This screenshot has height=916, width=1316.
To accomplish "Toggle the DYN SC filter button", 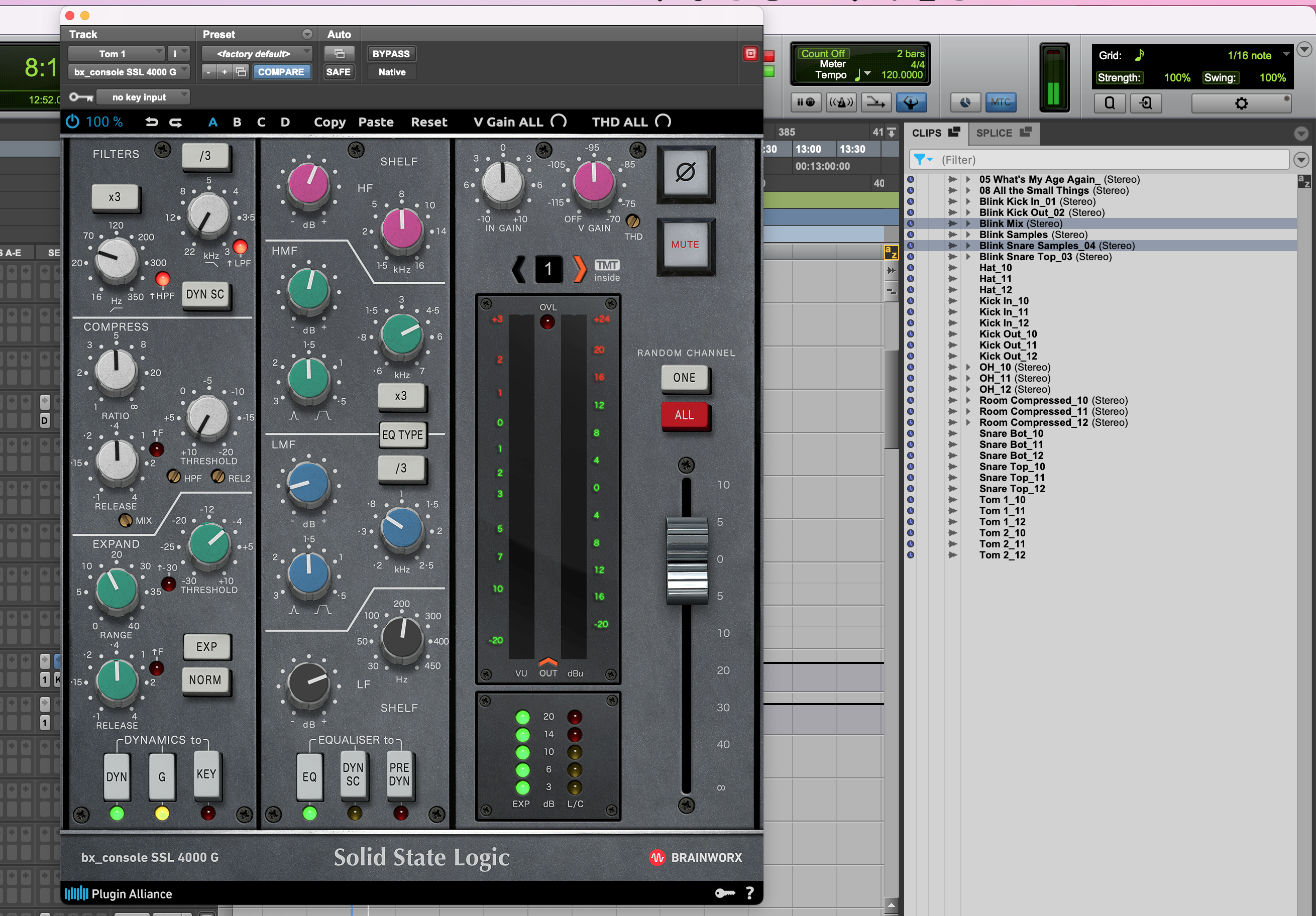I will 205,294.
